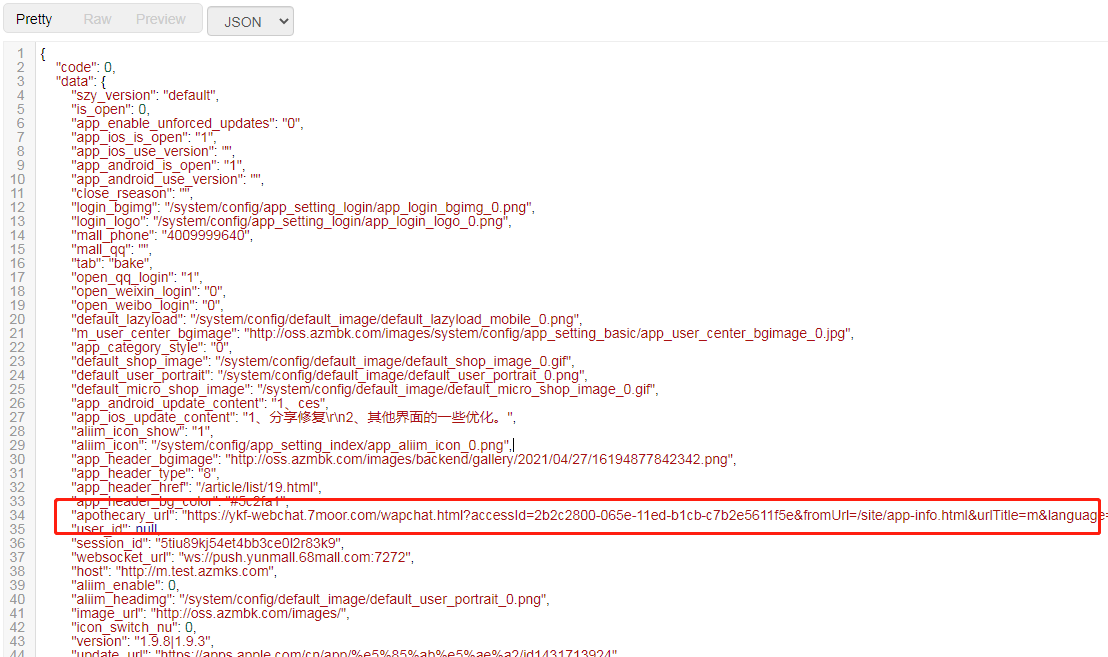Image resolution: width=1108 pixels, height=657 pixels.
Task: Click line number 1 in the gutter
Action: (20, 53)
